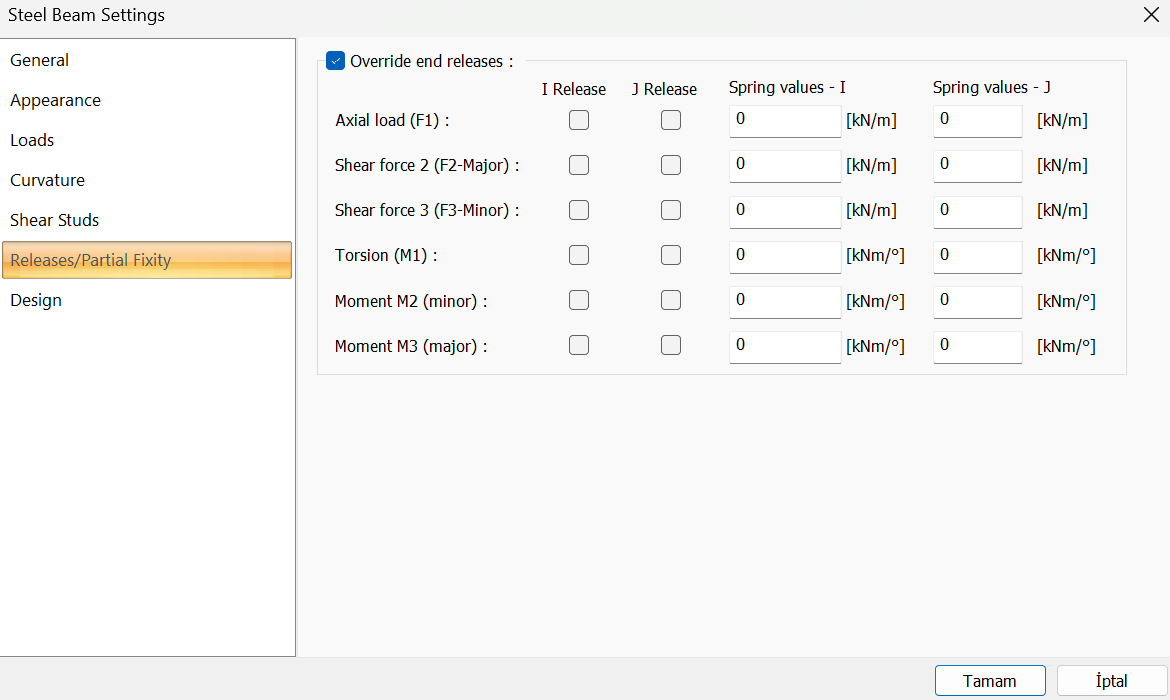Close the Steel Beam Settings dialog
This screenshot has height=700, width=1170.
(x=1151, y=15)
